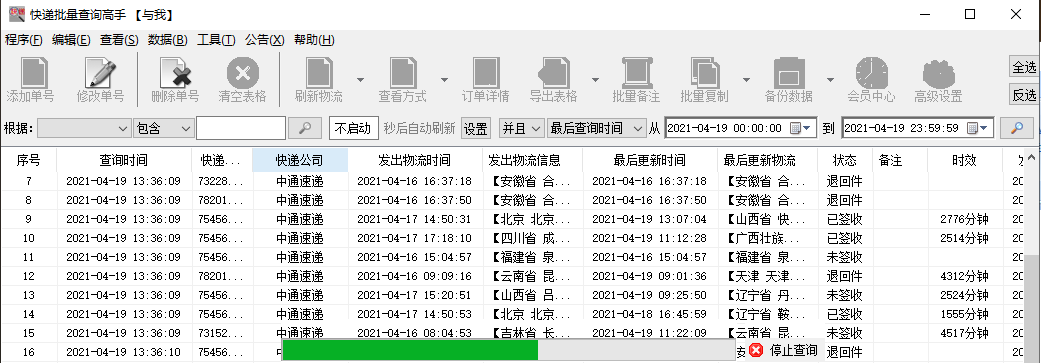Open the 工具(T) menu
The image size is (1041, 363).
click(x=216, y=40)
